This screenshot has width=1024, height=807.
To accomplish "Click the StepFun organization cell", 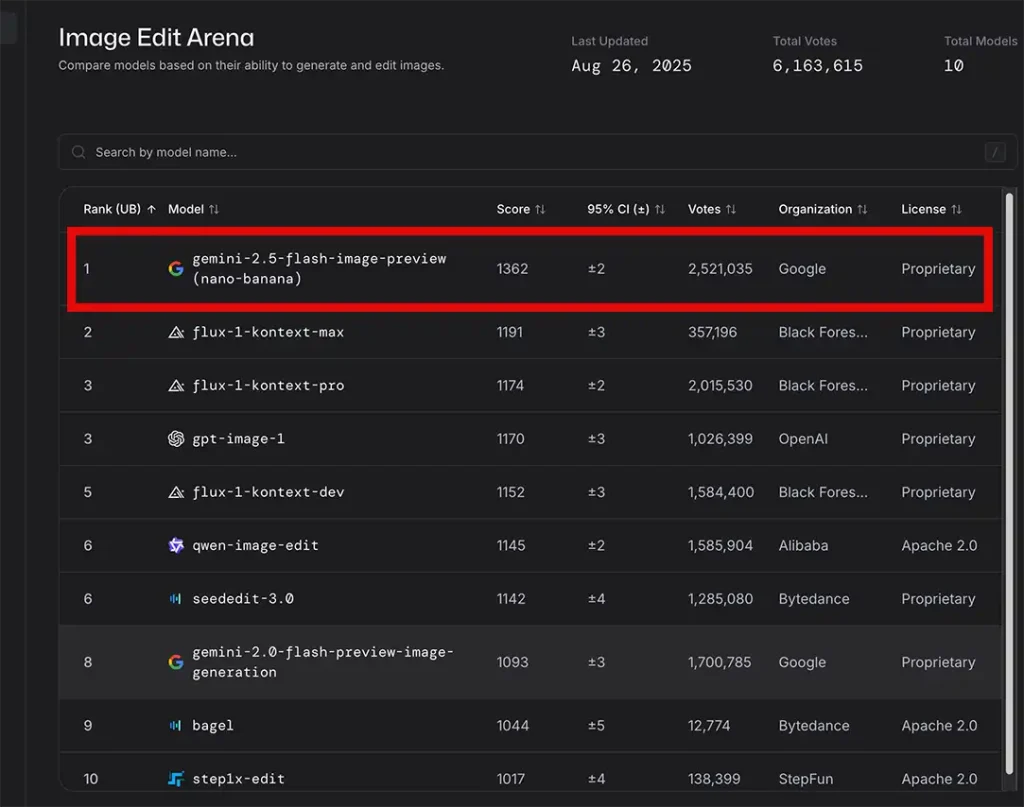I will 805,779.
